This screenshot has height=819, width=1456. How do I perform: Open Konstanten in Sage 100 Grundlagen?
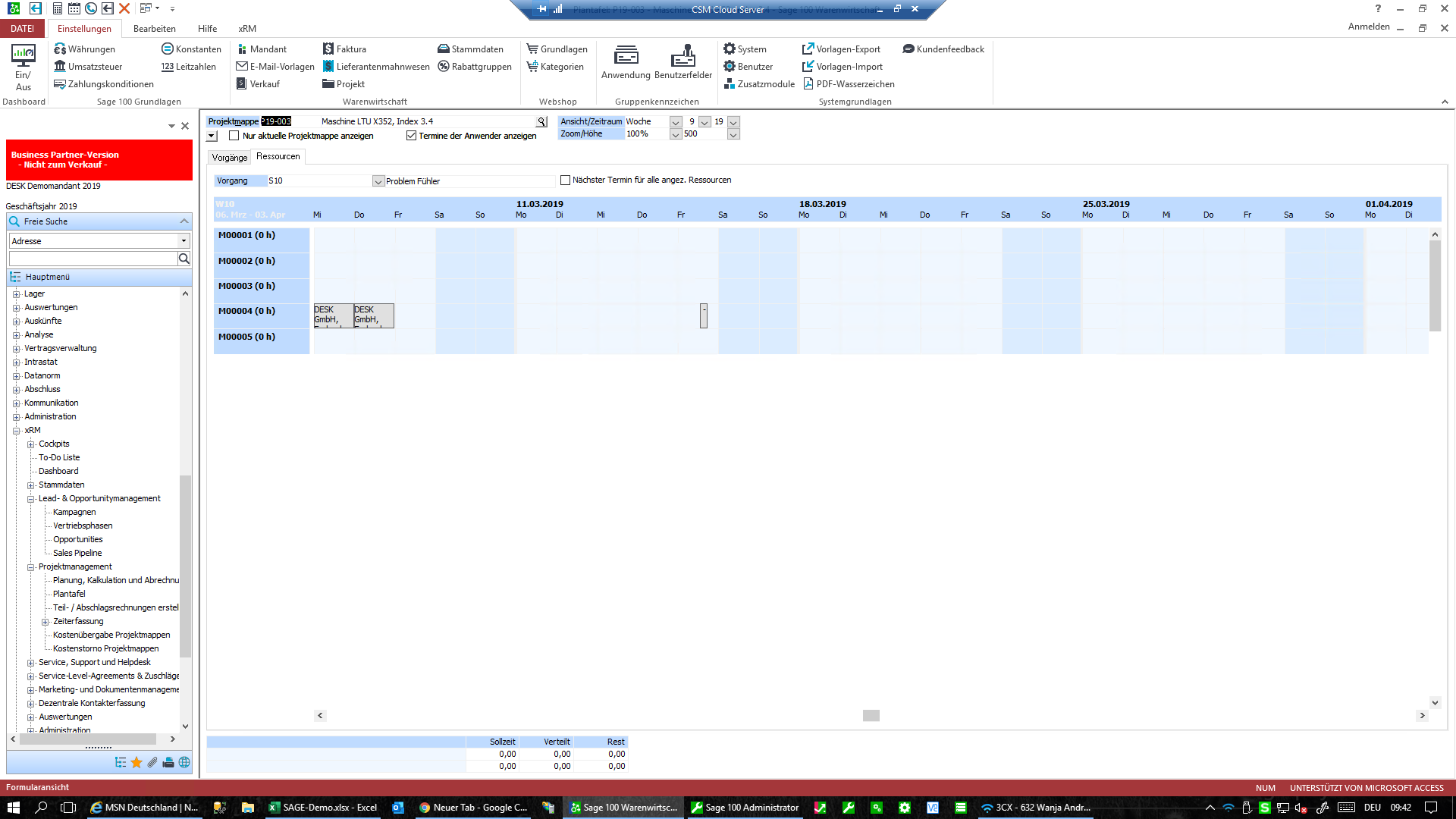click(x=191, y=49)
